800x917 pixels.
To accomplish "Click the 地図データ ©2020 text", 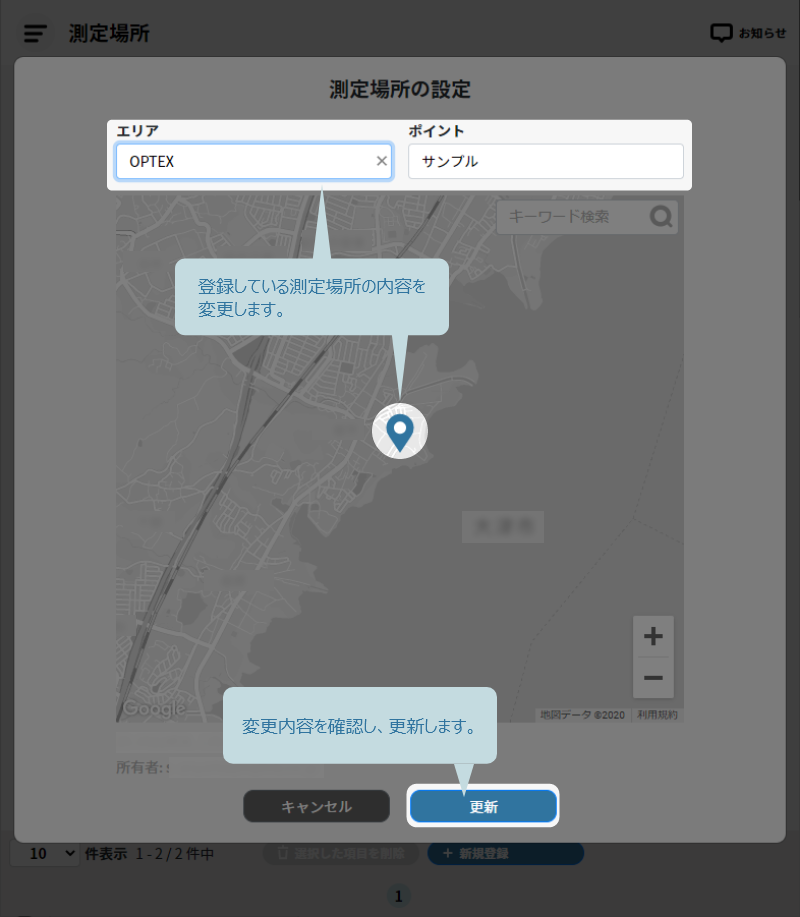I will 582,715.
